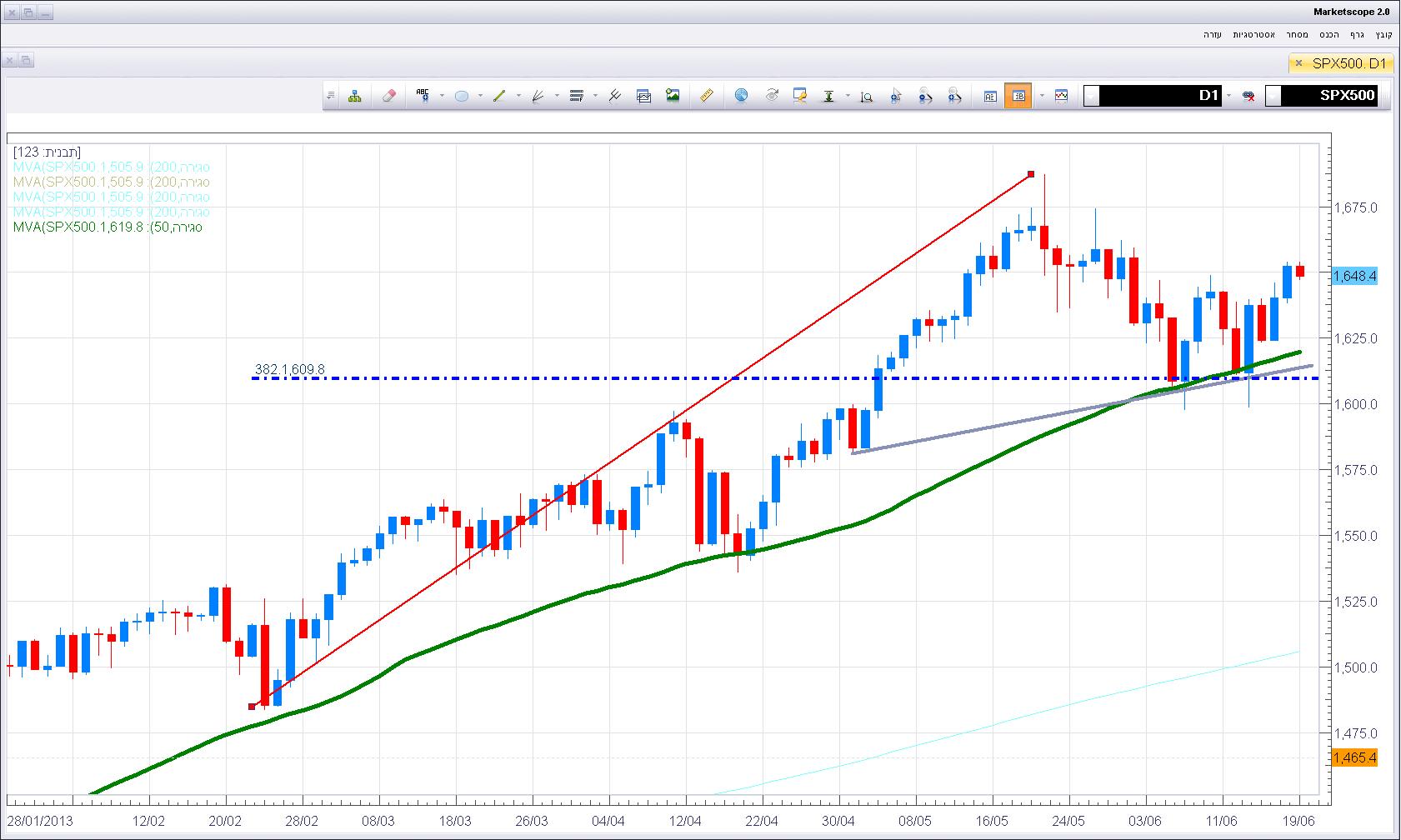Close the SPX500. D1 tab

(1298, 63)
